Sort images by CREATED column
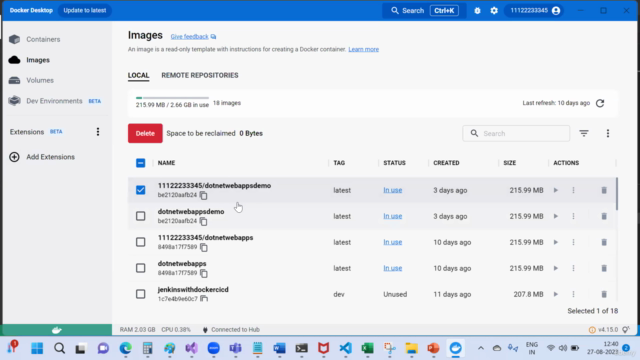Viewport: 640px width, 360px height. 446,163
